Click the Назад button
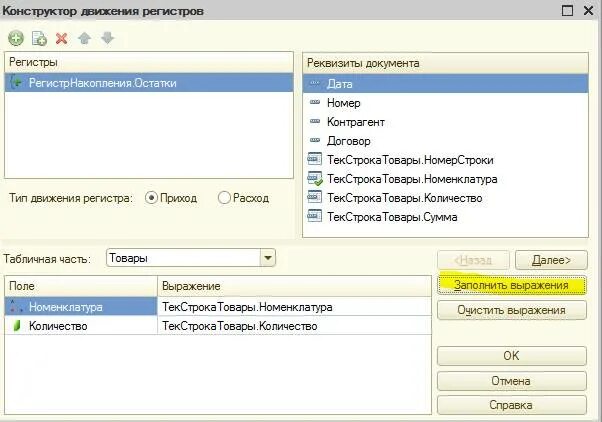The width and height of the screenshot is (602, 422). tap(473, 260)
